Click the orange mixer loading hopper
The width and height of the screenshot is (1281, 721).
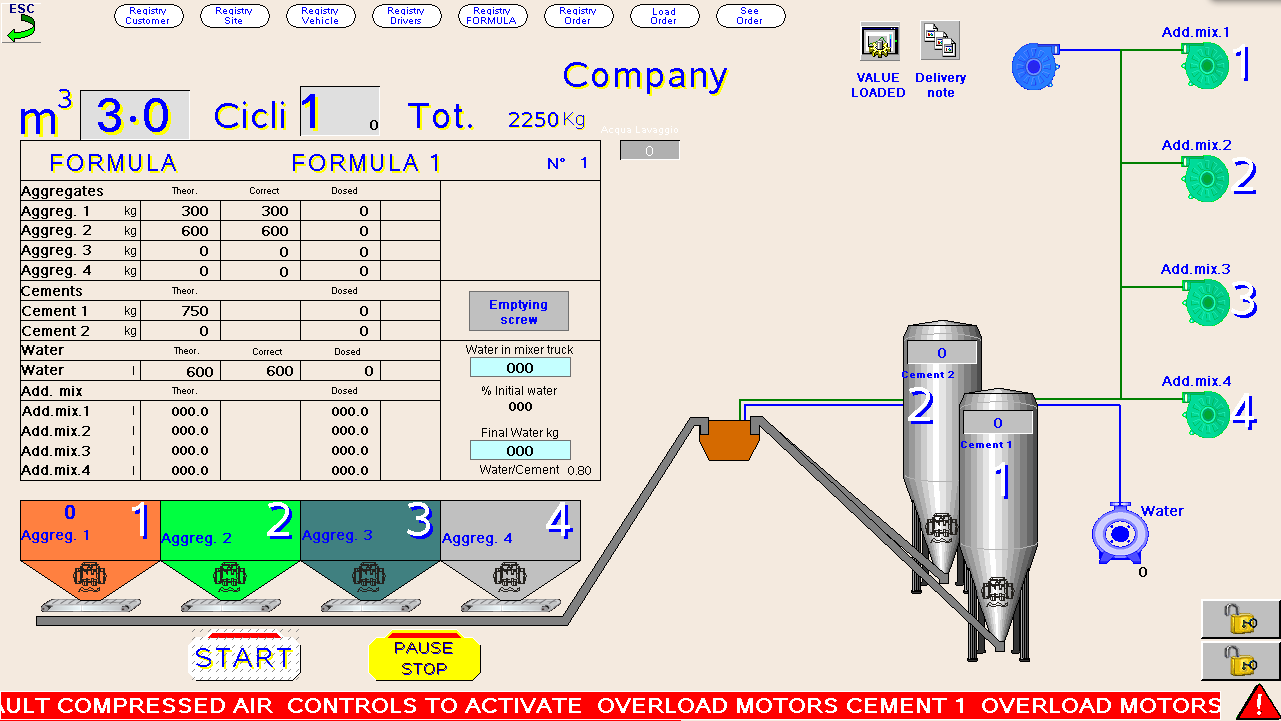(730, 439)
